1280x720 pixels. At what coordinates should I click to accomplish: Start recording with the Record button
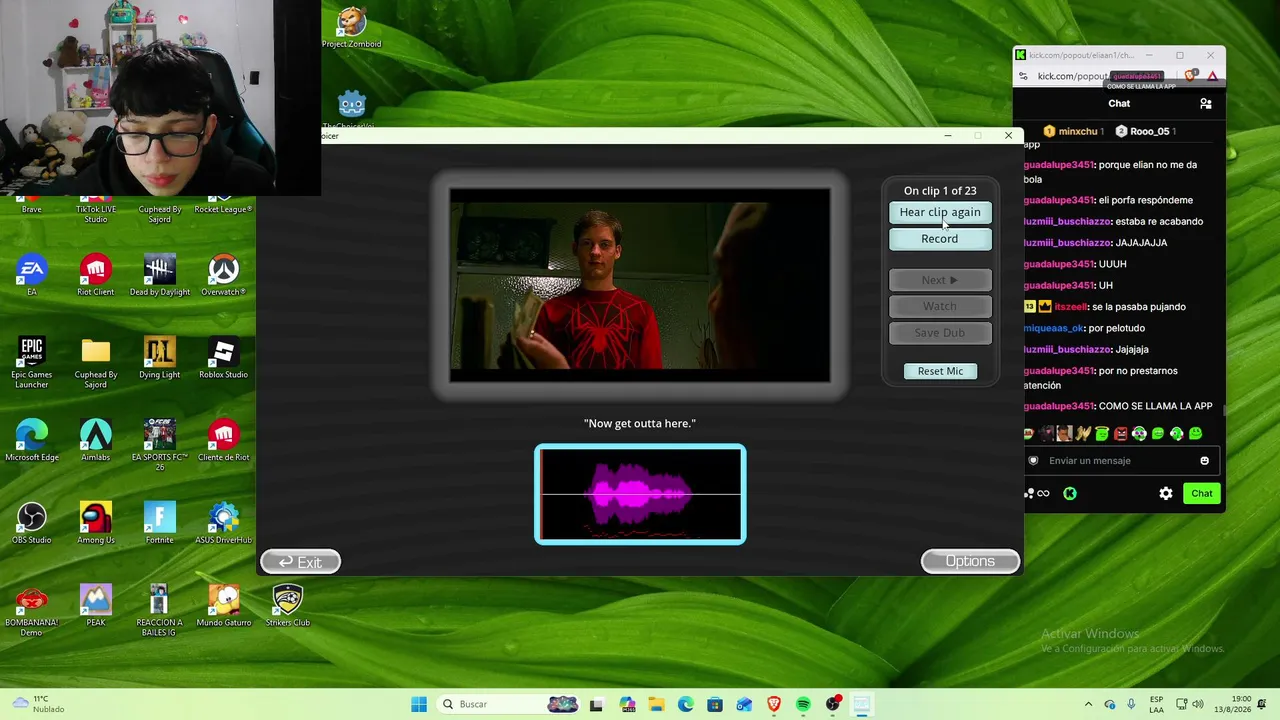[x=940, y=239]
